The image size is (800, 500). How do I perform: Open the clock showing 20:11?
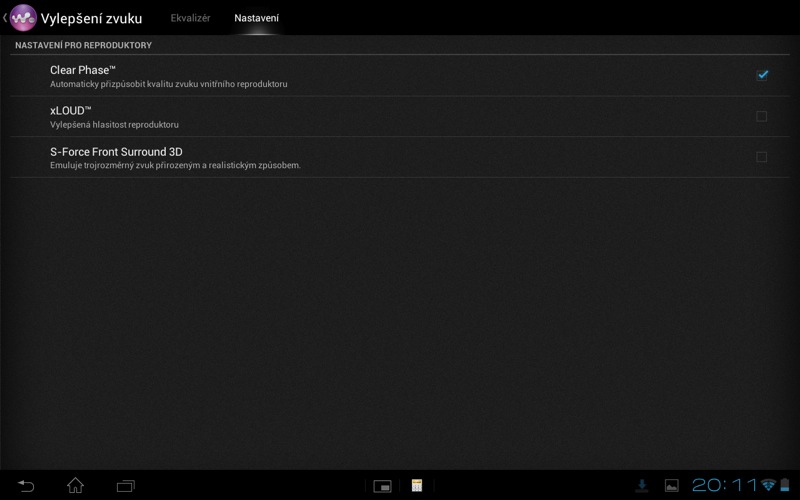tap(724, 485)
